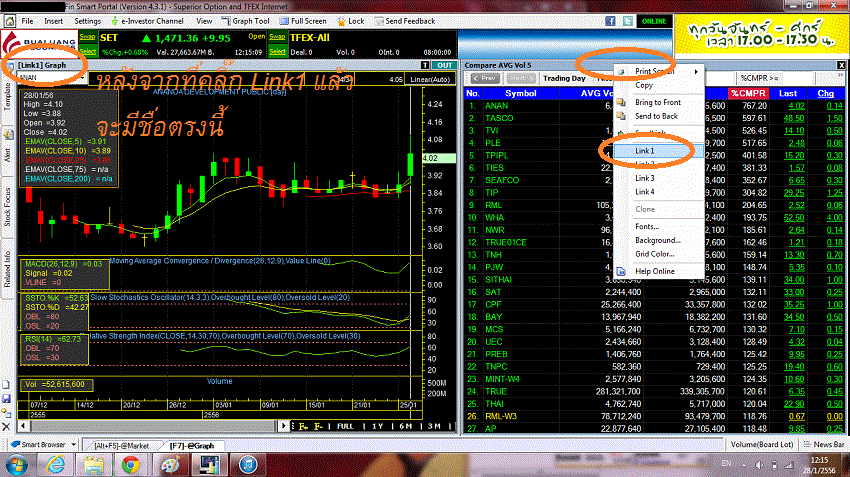
Task: Open the Settings menu
Action: pos(87,21)
